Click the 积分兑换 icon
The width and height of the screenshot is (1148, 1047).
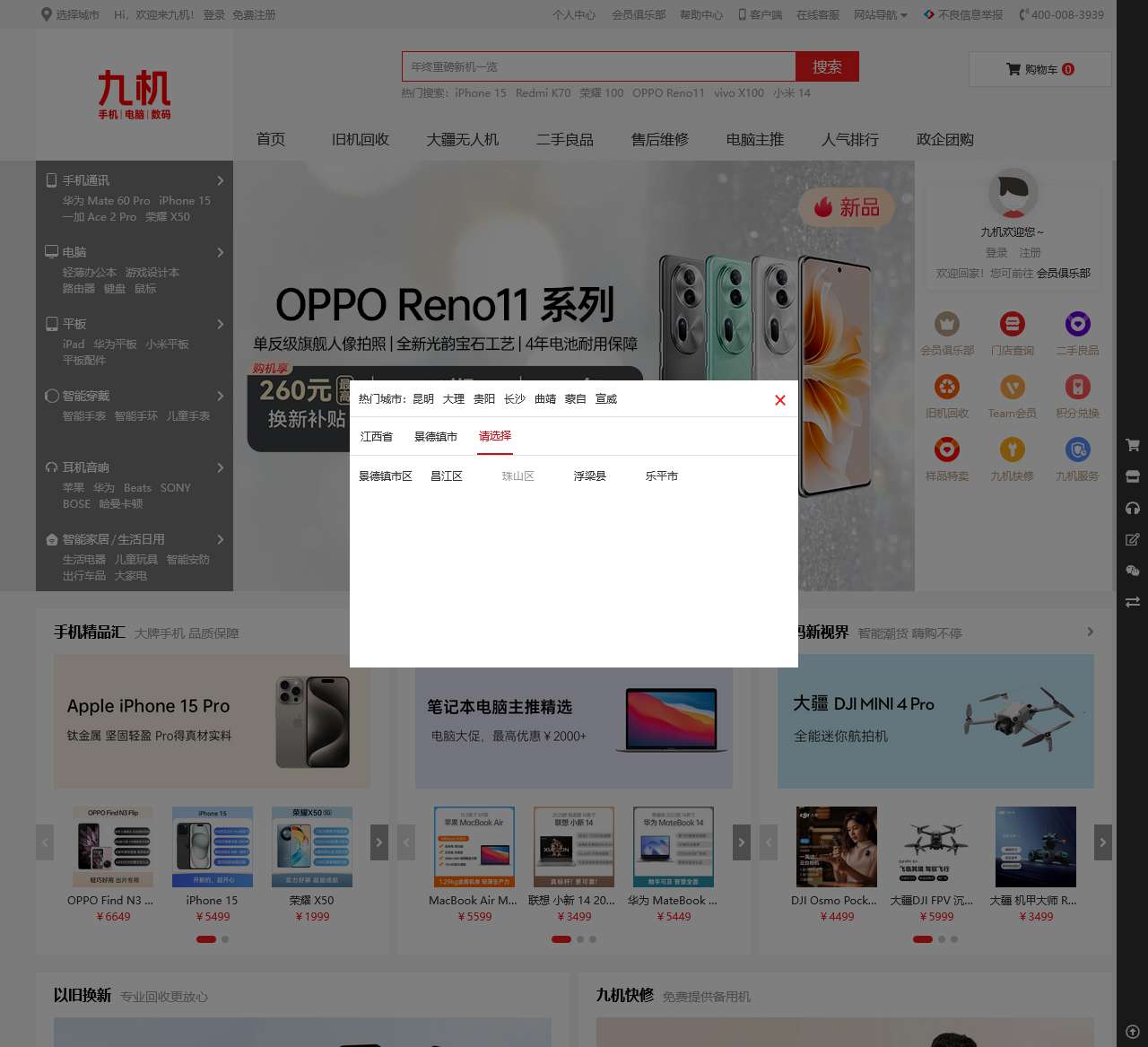pos(1078,387)
